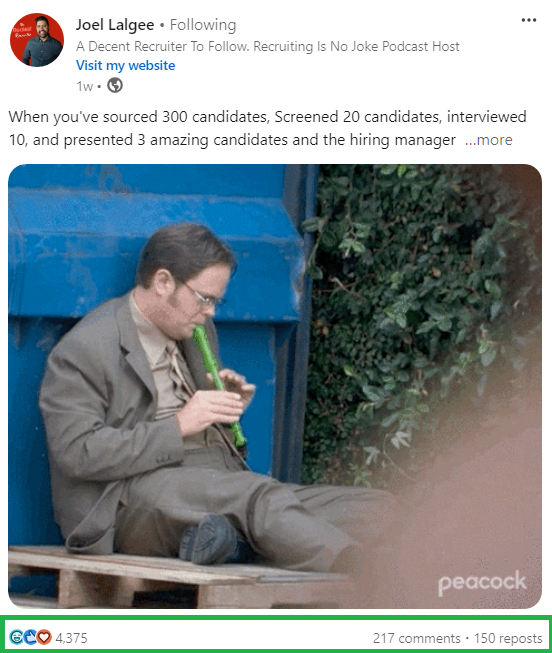Click the Recruiting Is No Joke headline
Image resolution: width=552 pixels, height=653 pixels.
click(267, 46)
